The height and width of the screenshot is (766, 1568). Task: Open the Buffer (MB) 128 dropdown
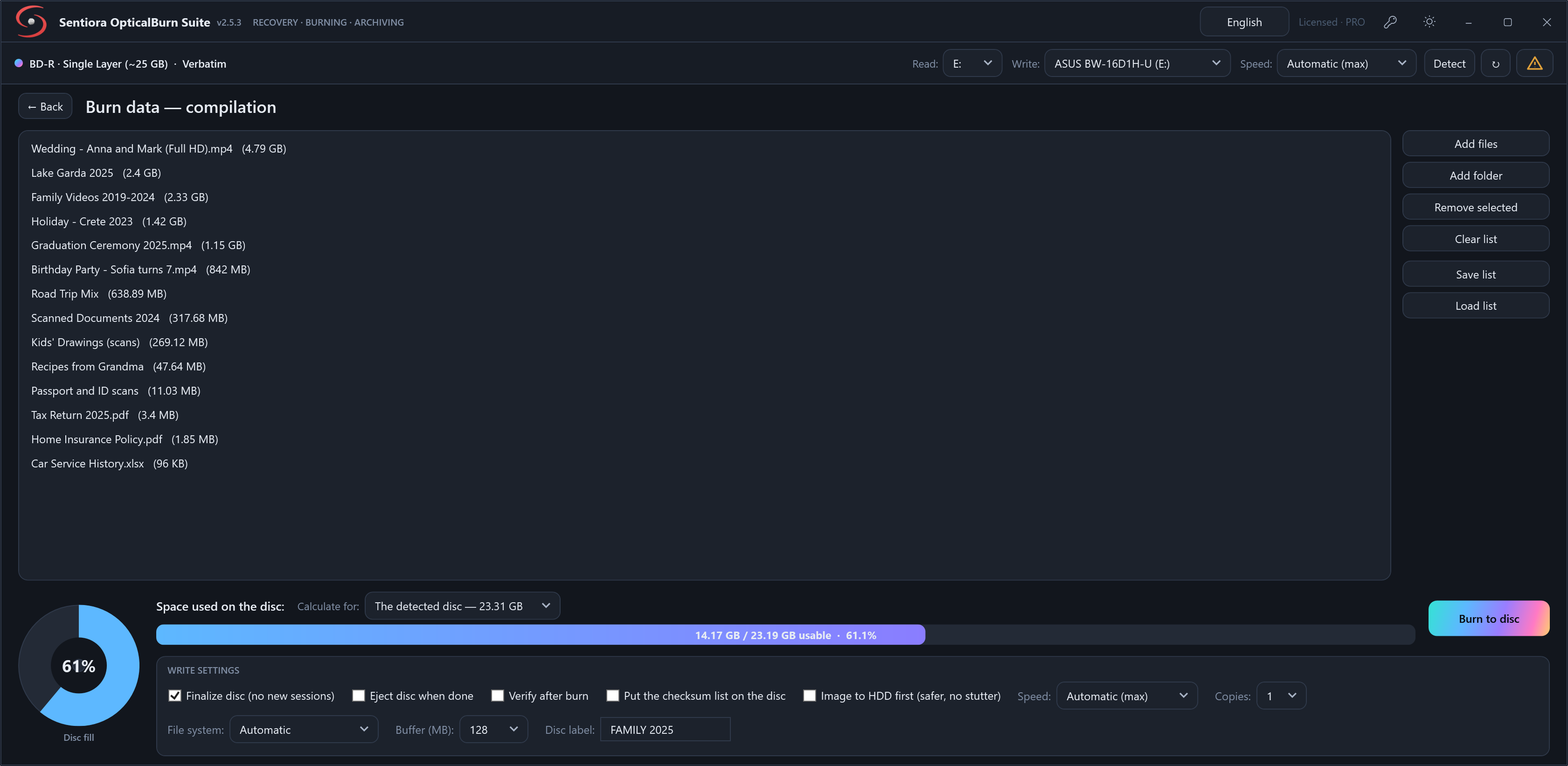tap(493, 729)
